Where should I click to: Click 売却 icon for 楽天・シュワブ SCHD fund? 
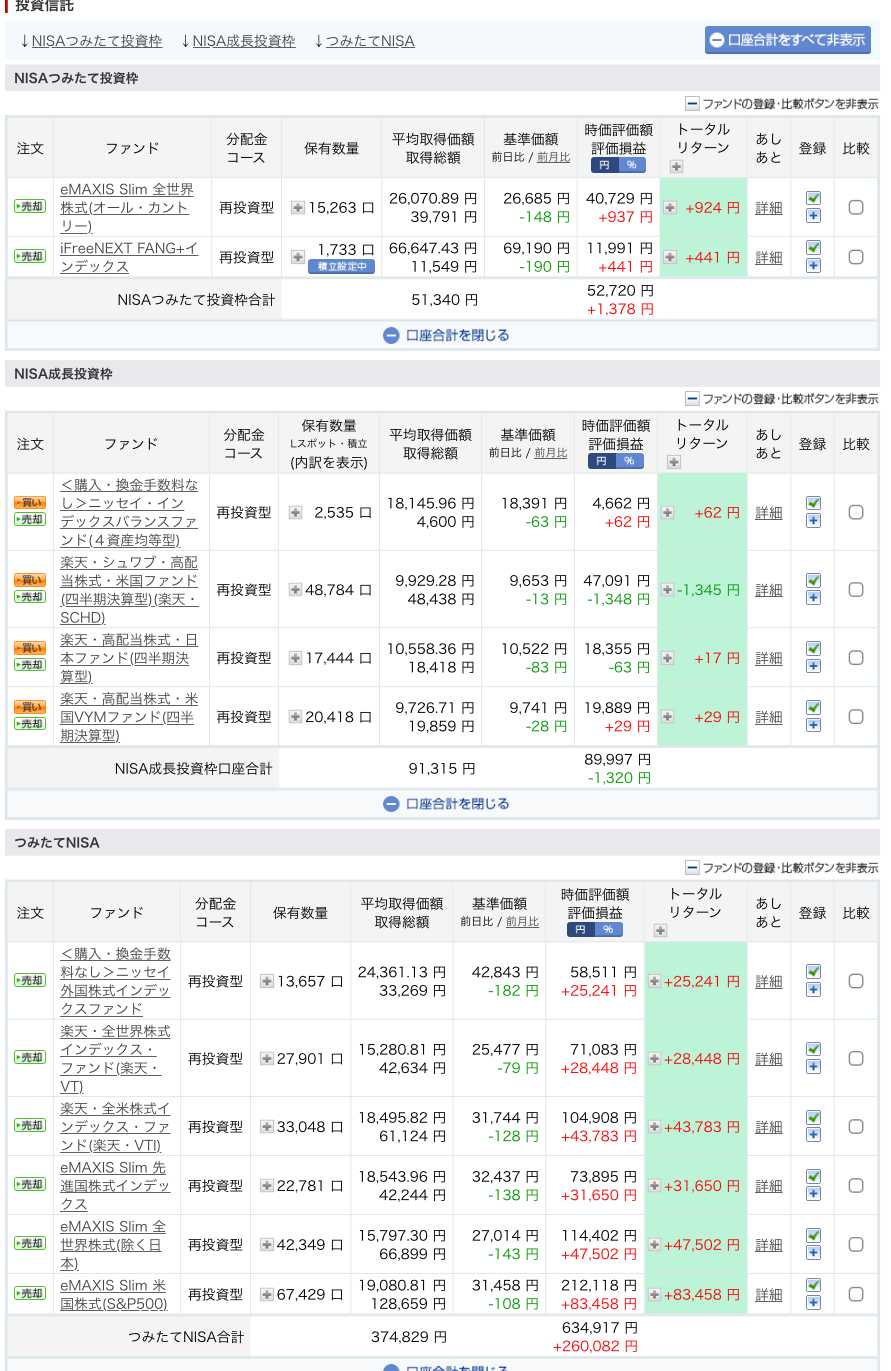(x=30, y=598)
